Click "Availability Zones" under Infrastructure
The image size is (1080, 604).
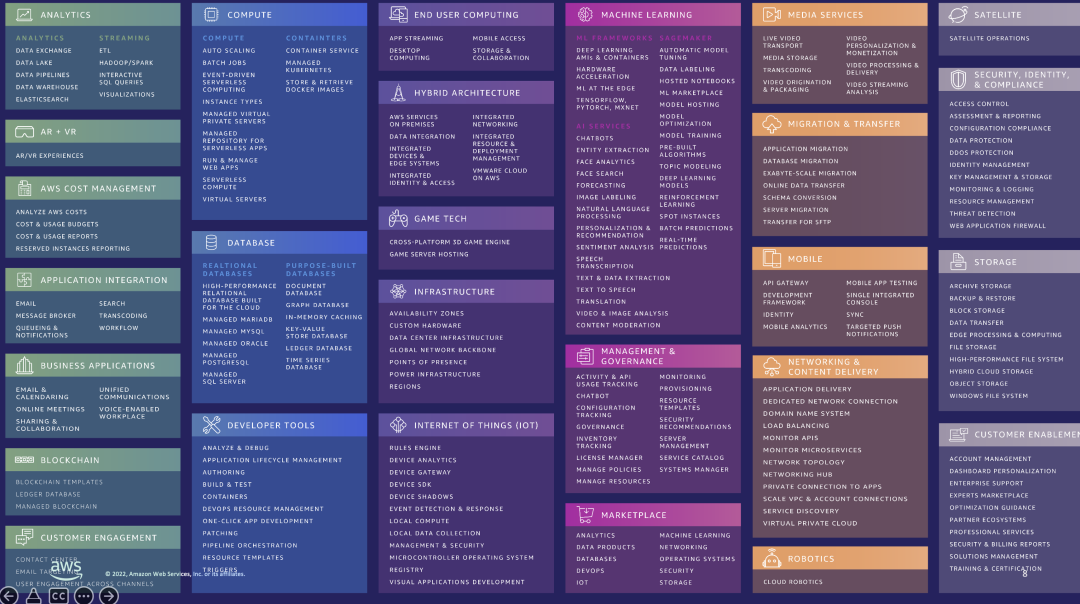[x=427, y=313]
